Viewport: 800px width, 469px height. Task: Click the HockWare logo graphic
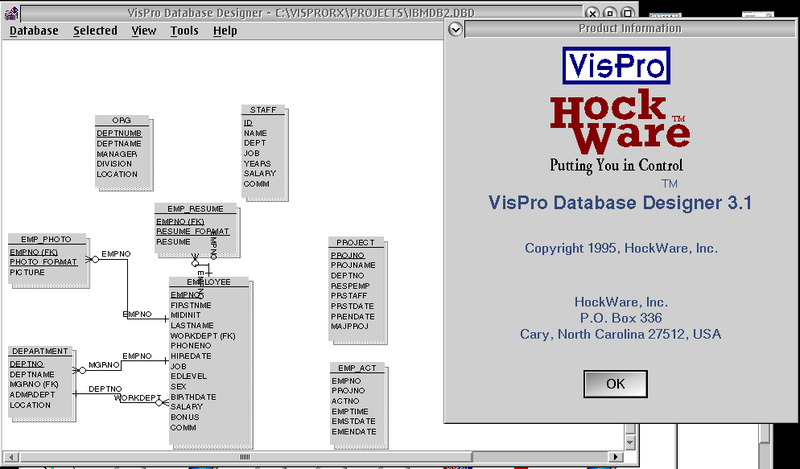coord(619,122)
